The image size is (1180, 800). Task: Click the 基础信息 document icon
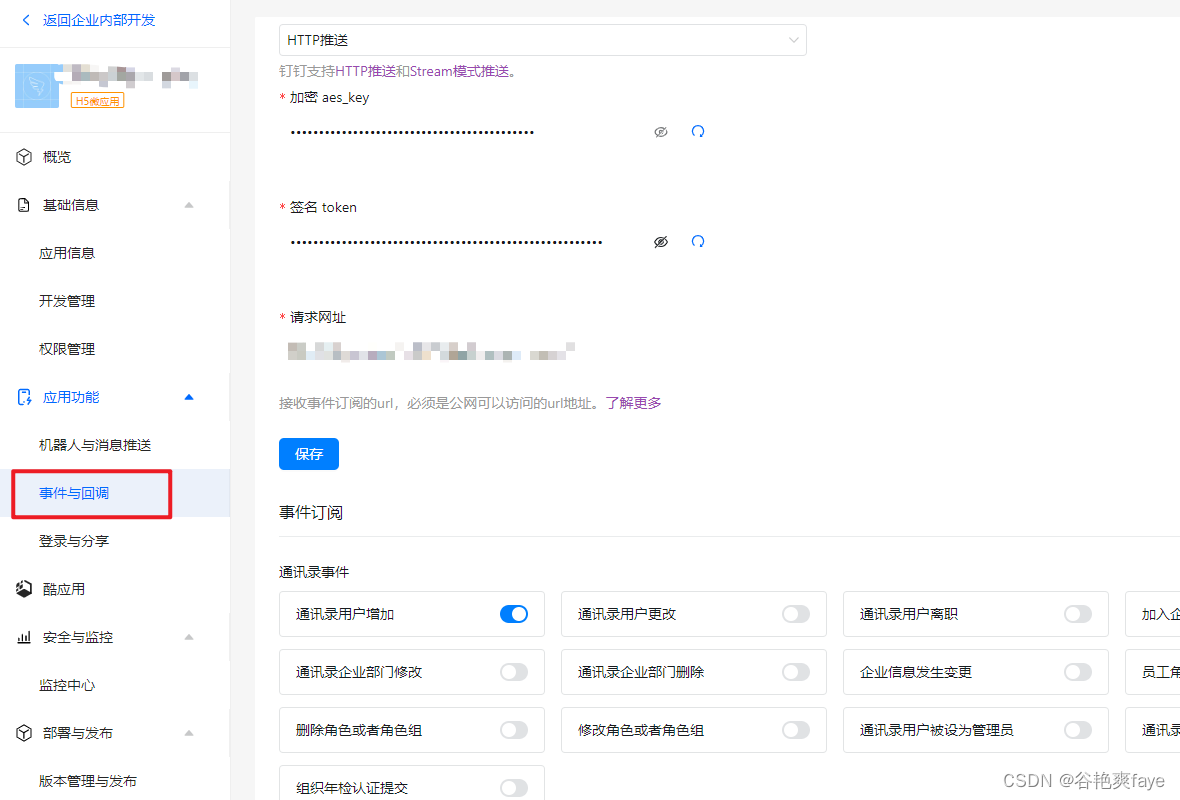[24, 205]
